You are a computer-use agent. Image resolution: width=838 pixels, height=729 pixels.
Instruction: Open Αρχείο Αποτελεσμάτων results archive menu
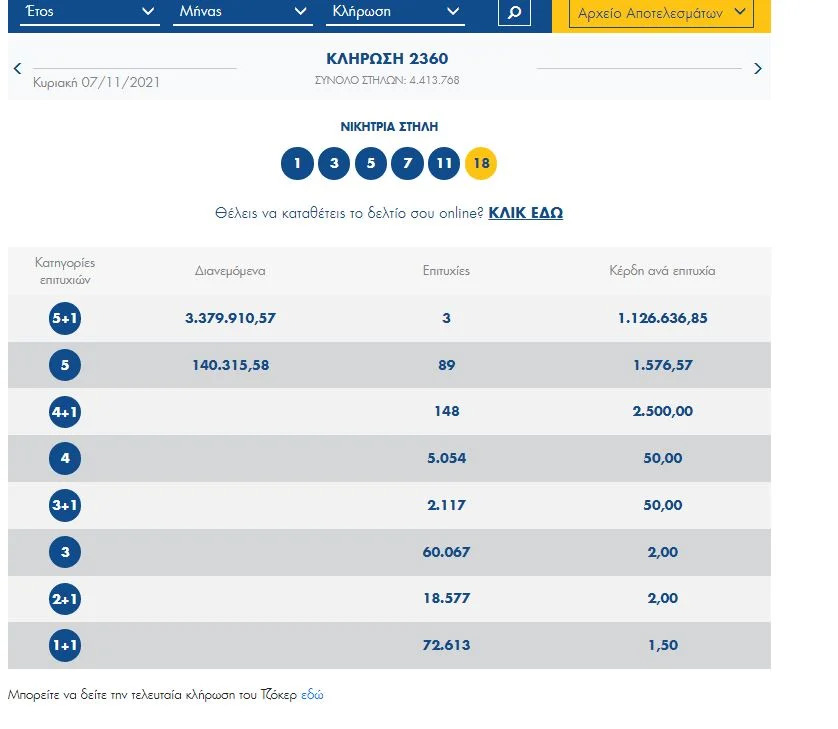pos(662,13)
